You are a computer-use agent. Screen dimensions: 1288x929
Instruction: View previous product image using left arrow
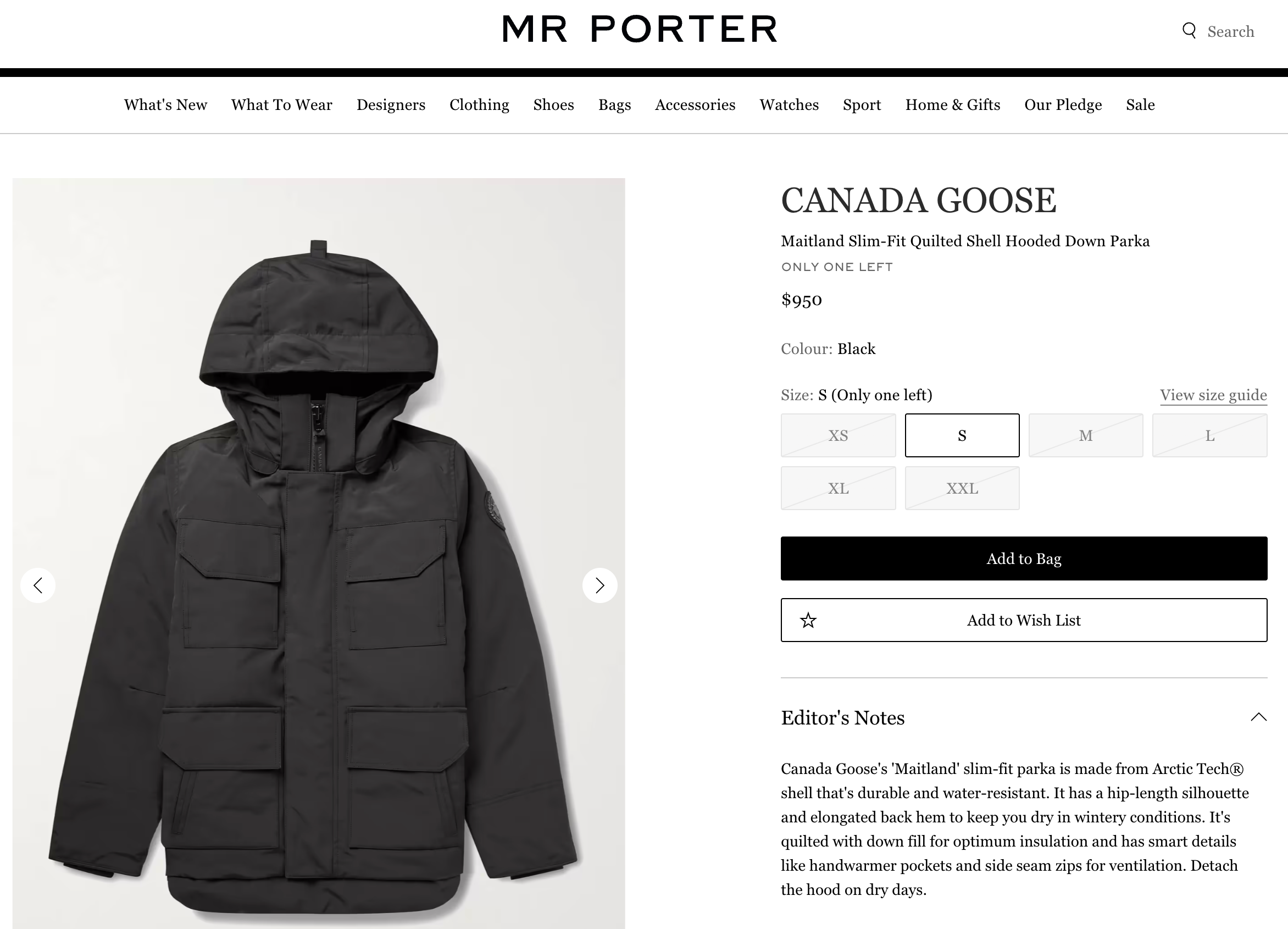tap(37, 585)
